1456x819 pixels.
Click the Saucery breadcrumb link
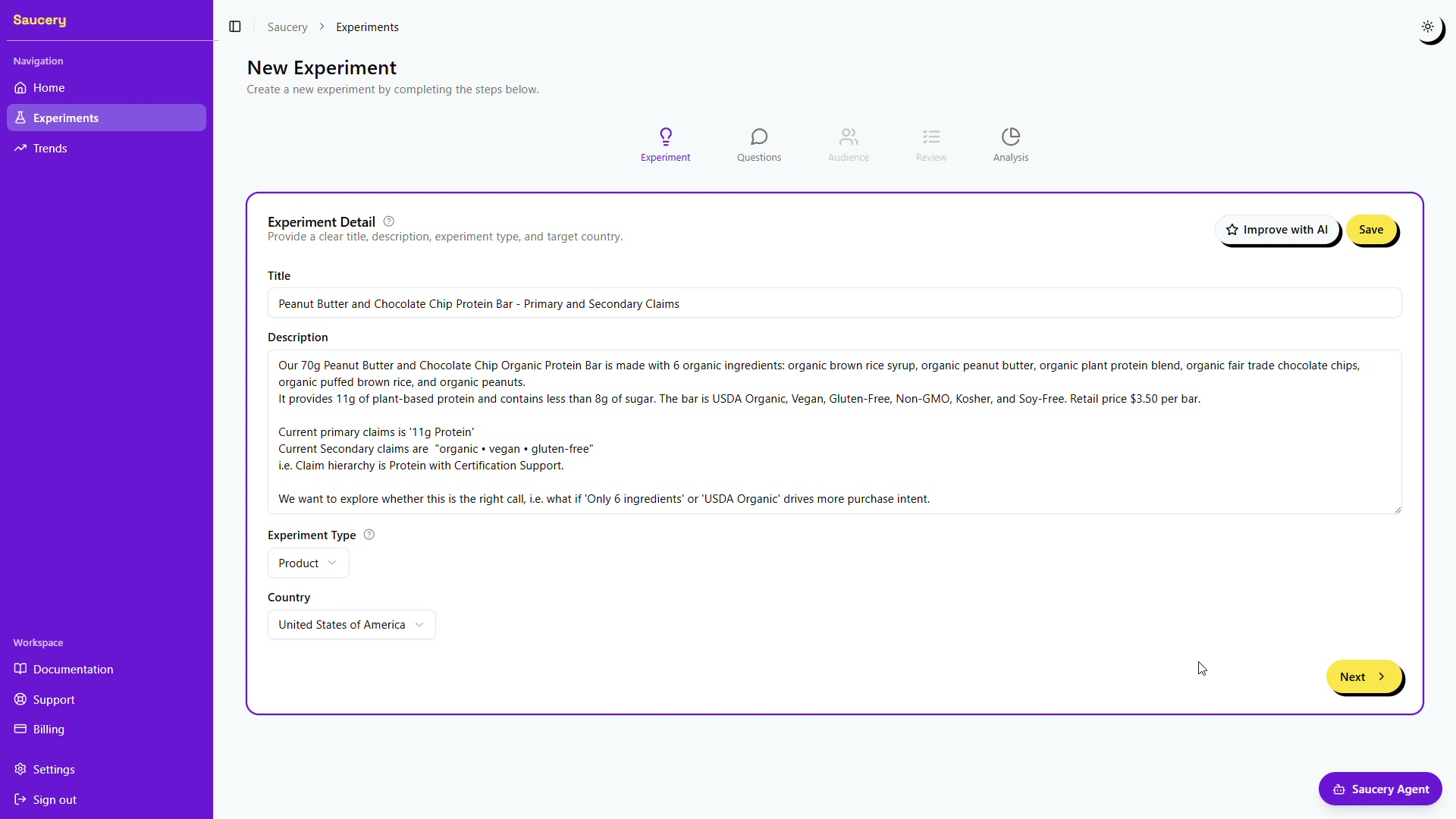(287, 27)
